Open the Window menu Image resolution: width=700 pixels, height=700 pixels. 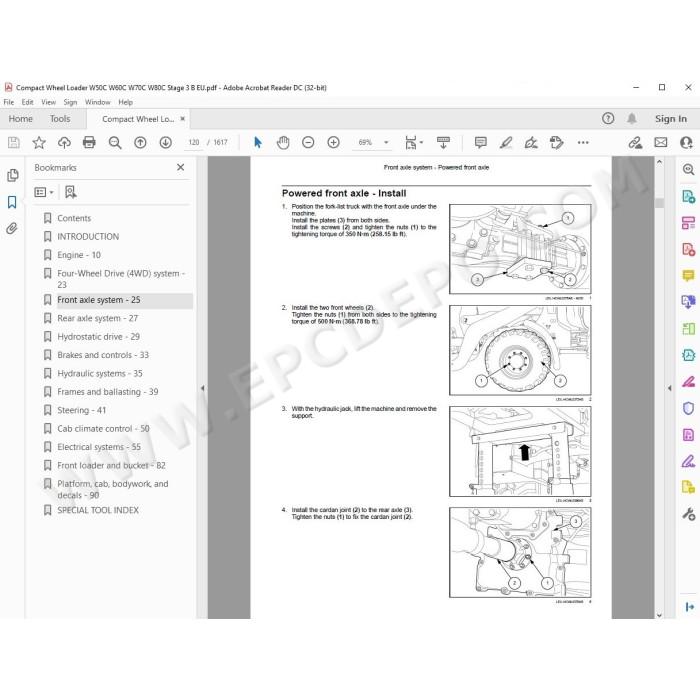[x=97, y=102]
